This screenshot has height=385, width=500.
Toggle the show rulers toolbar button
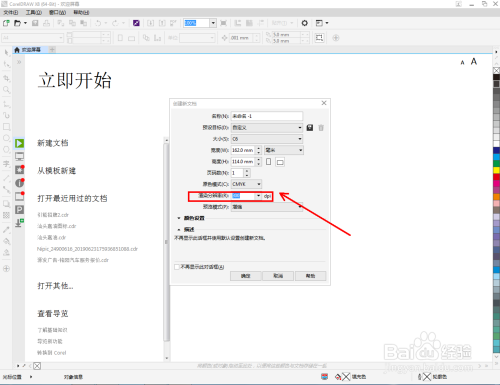pos(238,23)
